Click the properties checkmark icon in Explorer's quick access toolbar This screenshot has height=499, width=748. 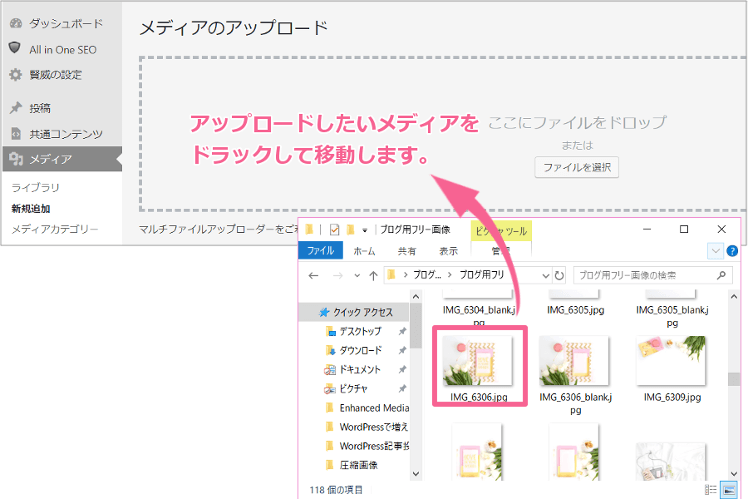(x=334, y=230)
